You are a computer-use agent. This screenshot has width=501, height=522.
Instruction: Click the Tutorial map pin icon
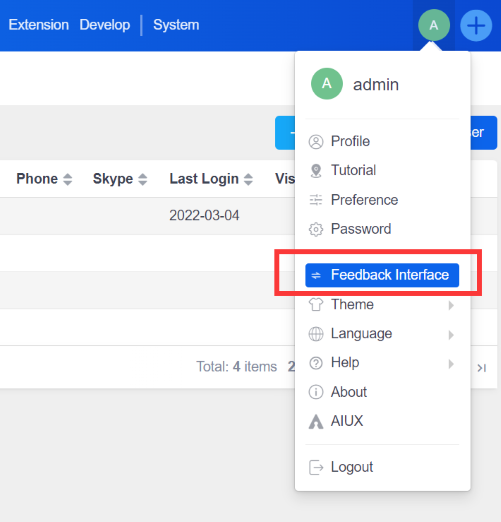click(x=316, y=171)
